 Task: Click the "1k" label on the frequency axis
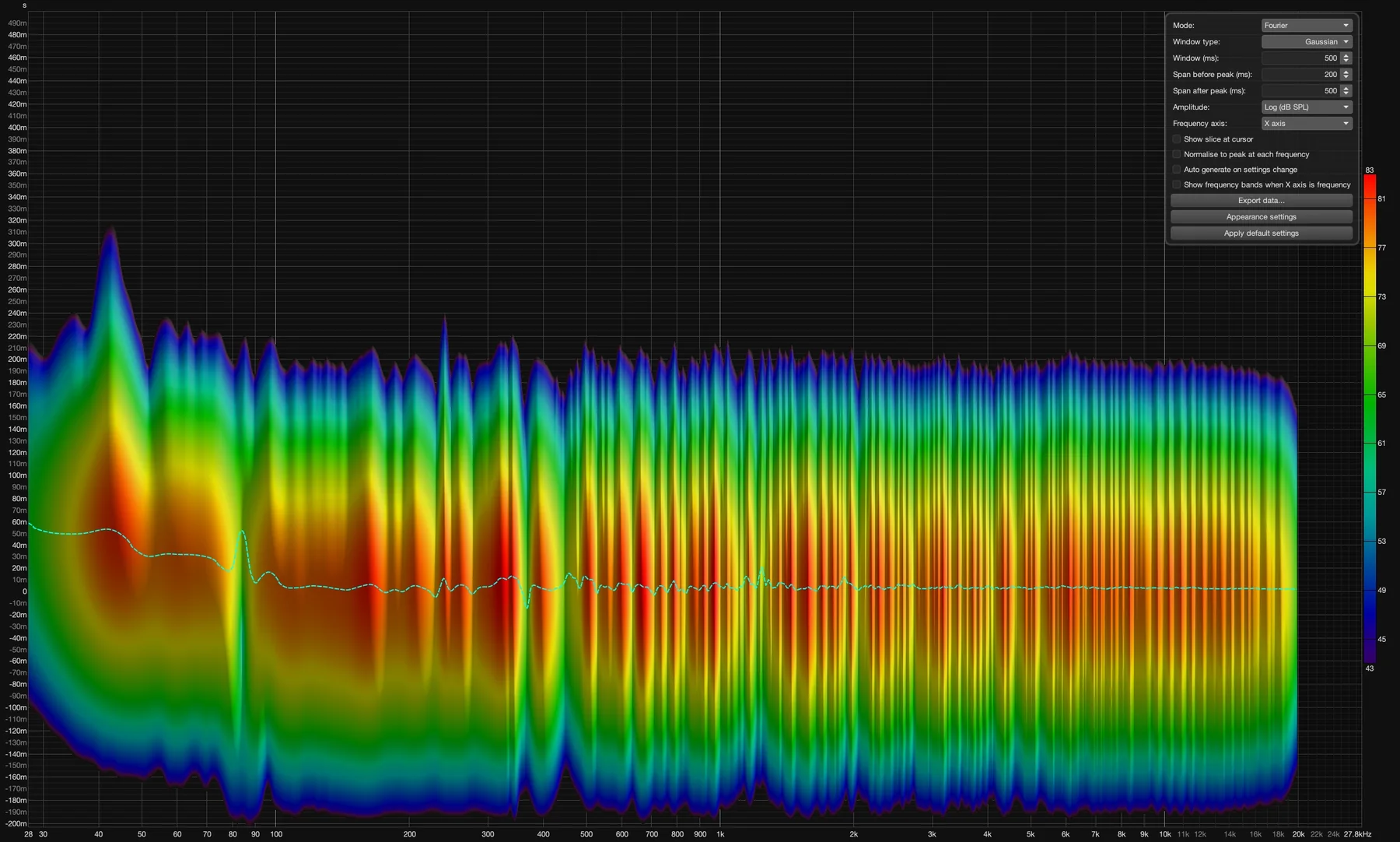pos(720,834)
